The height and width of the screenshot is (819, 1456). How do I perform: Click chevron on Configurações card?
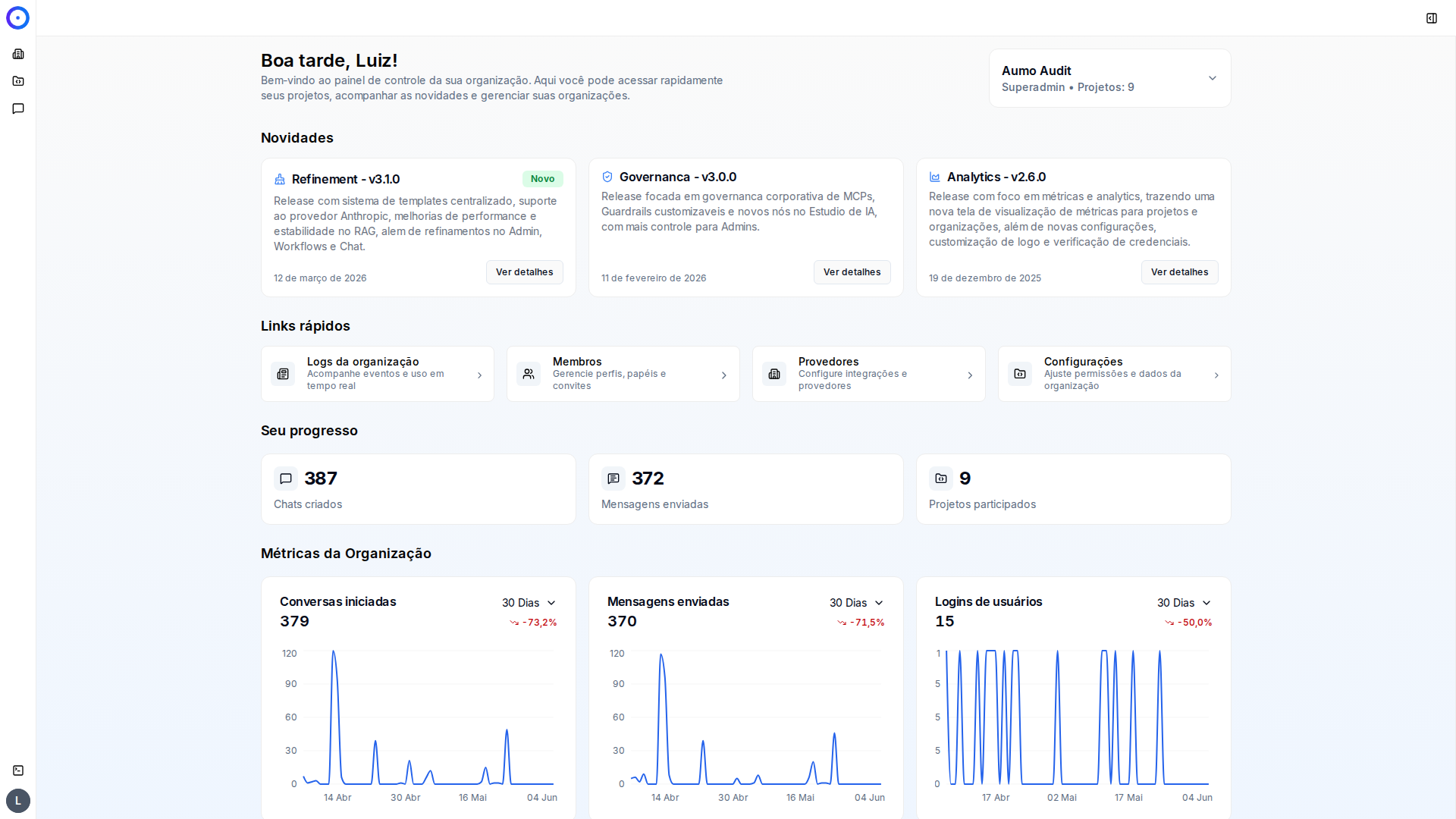(1216, 375)
